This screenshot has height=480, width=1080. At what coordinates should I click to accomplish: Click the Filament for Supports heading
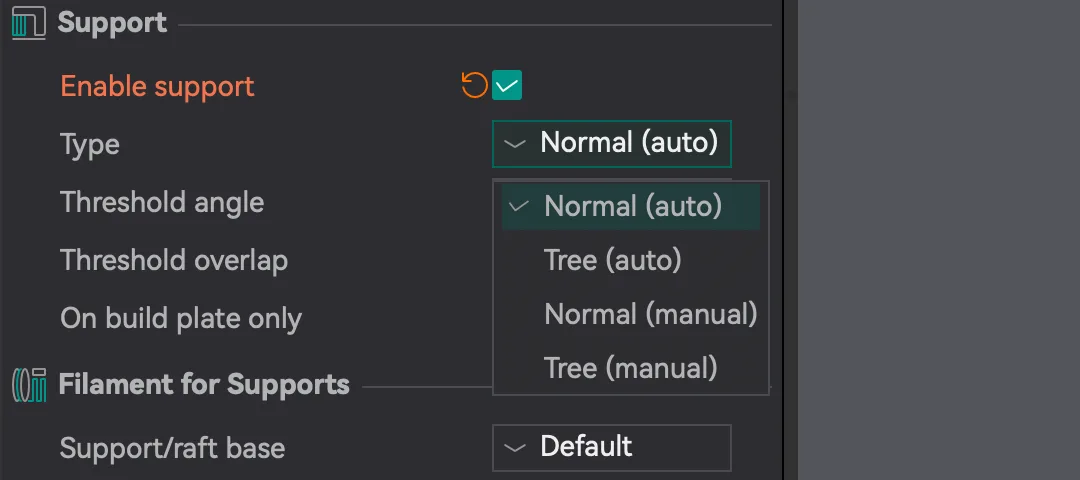click(204, 384)
